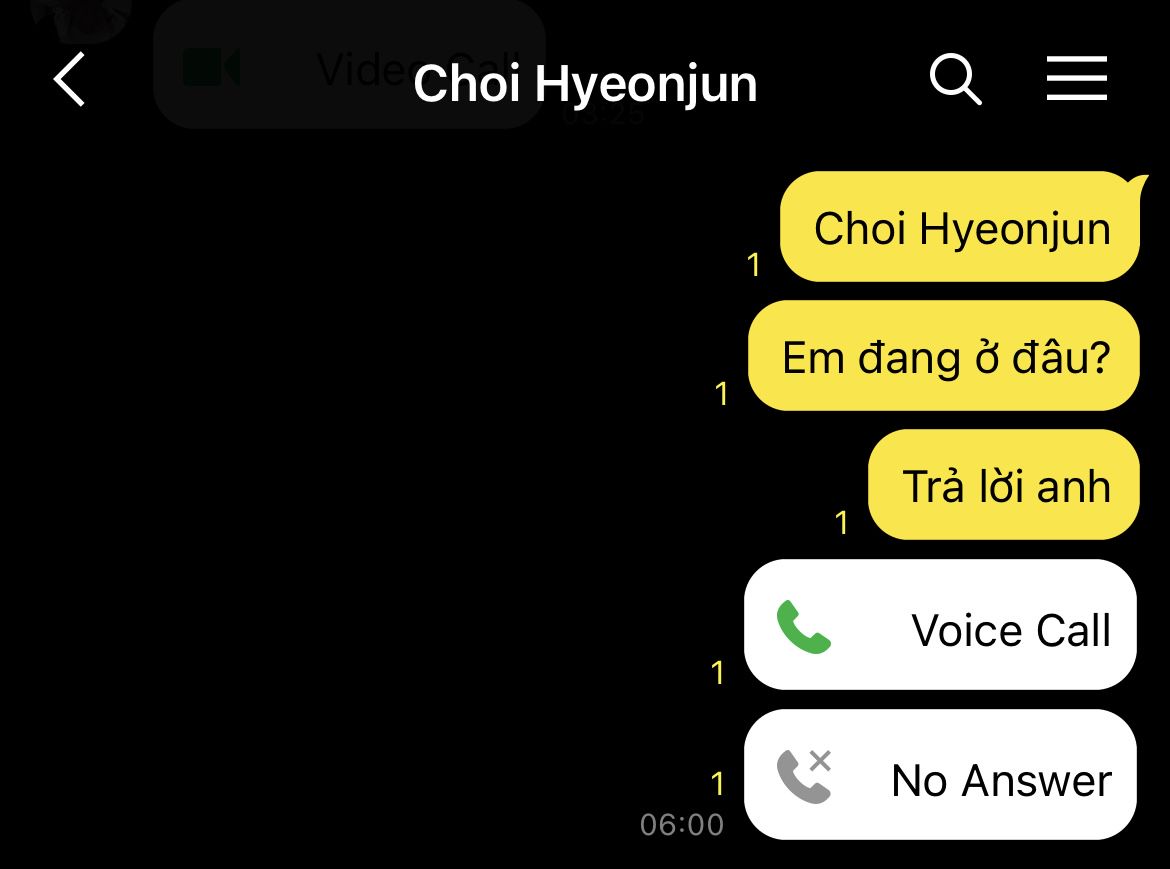The image size is (1170, 869).
Task: Select the yellow "Choi Hyeonjun" message bubble
Action: [960, 227]
